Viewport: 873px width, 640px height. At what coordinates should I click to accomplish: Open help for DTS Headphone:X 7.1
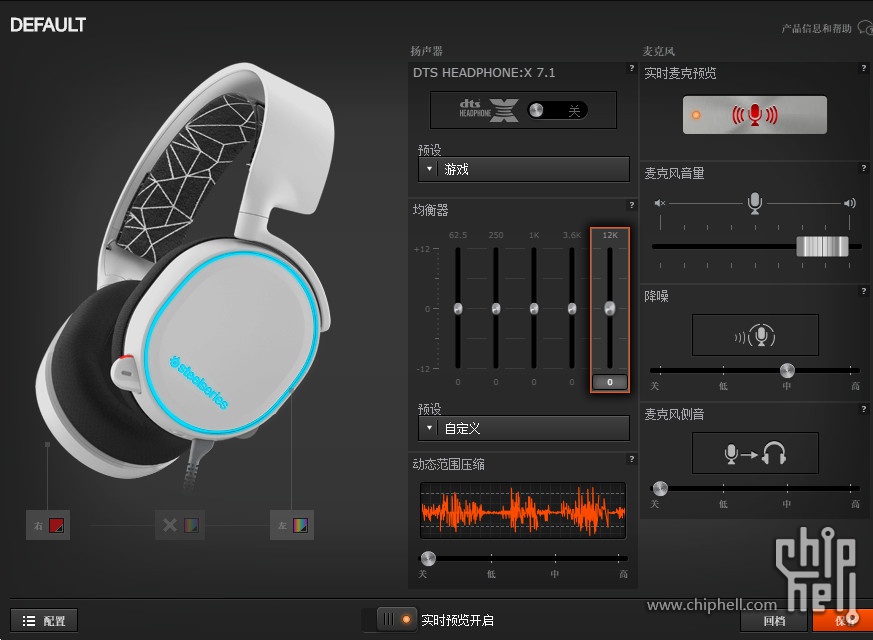pyautogui.click(x=631, y=68)
